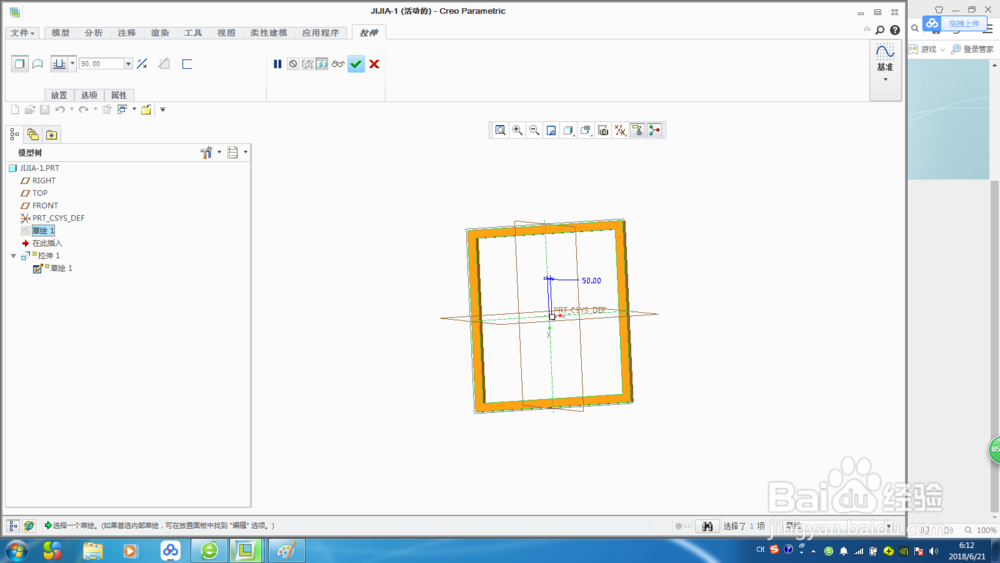Toggle the remove material option

point(164,64)
